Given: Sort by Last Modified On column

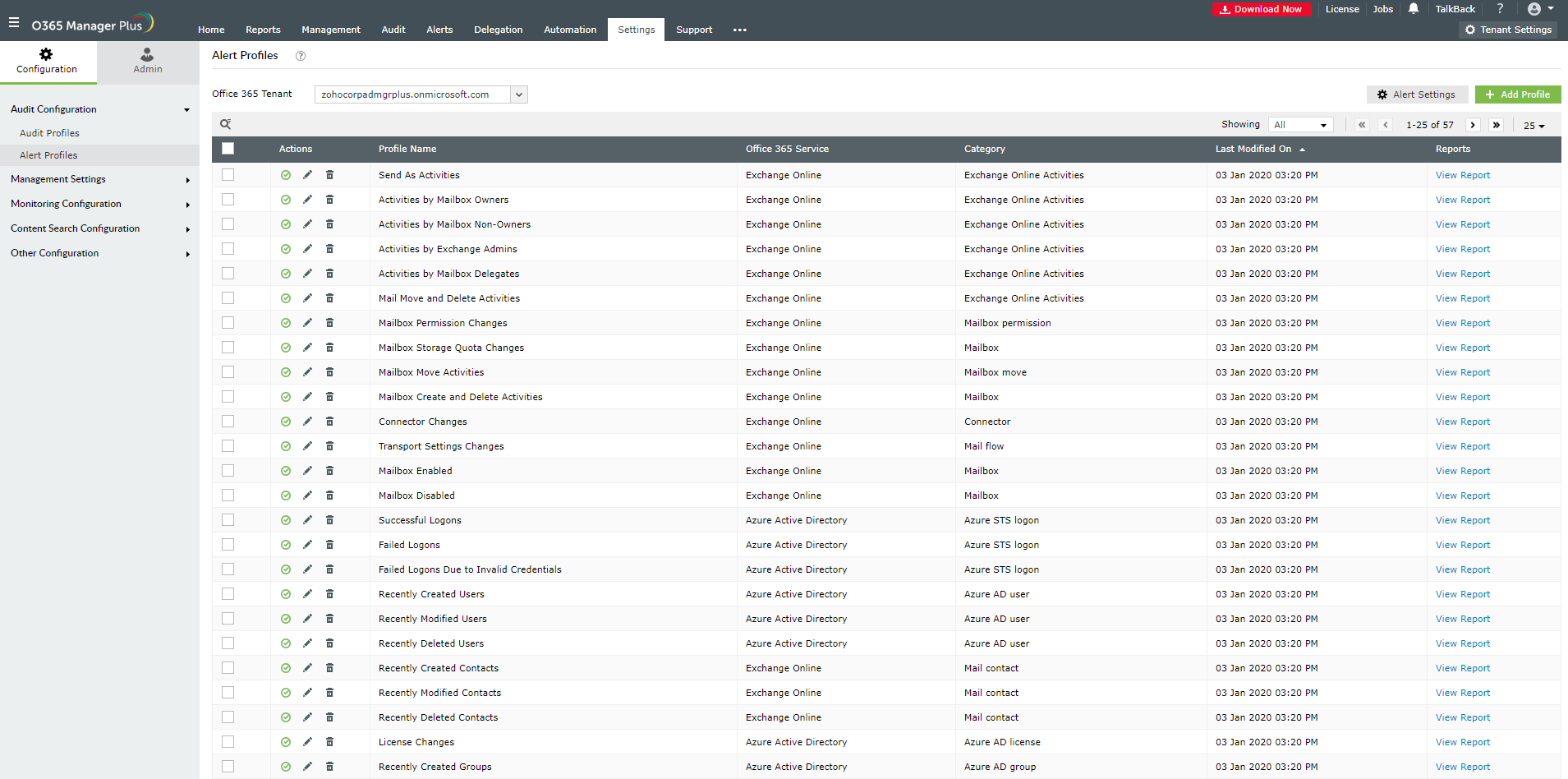Looking at the screenshot, I should tap(1253, 149).
